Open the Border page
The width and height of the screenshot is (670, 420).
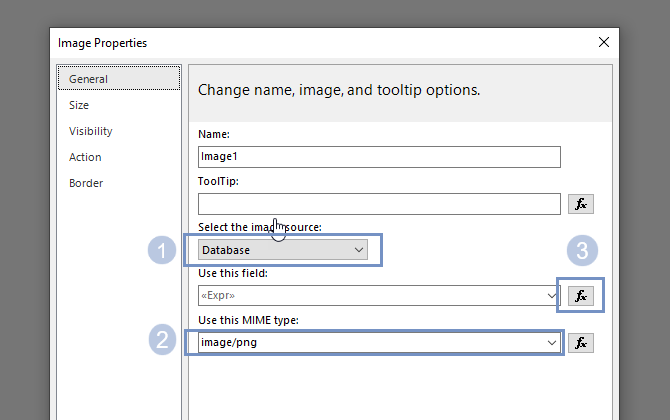tap(86, 183)
